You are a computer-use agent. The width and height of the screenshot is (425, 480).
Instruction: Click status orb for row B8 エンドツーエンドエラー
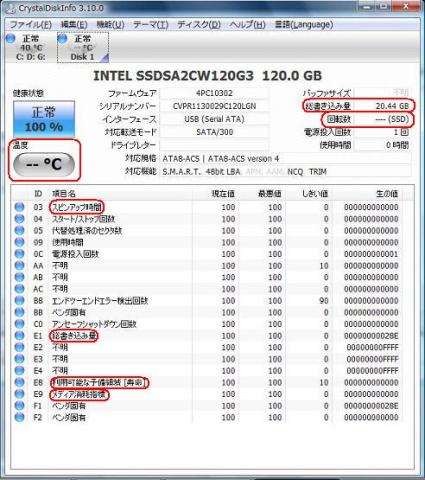click(20, 300)
